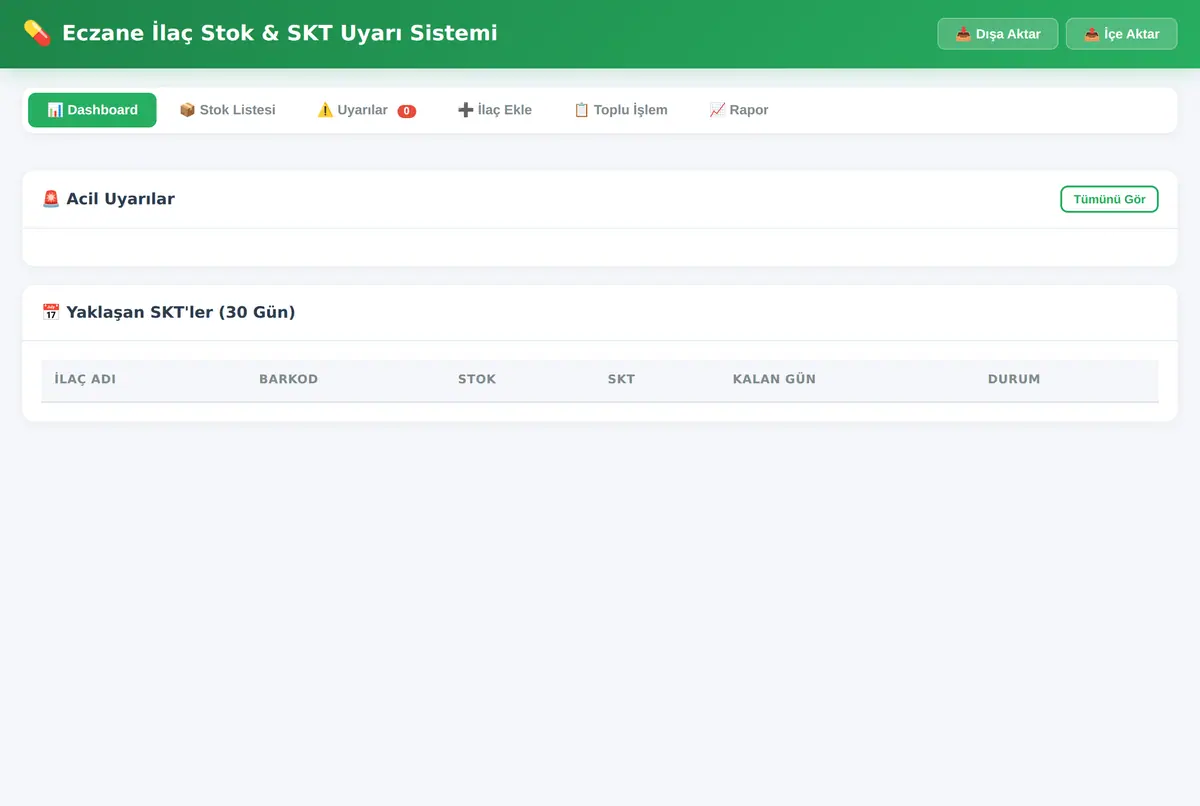
Task: Click the Yaklaşan SKT'ler (30 Gün) heading
Action: [168, 312]
